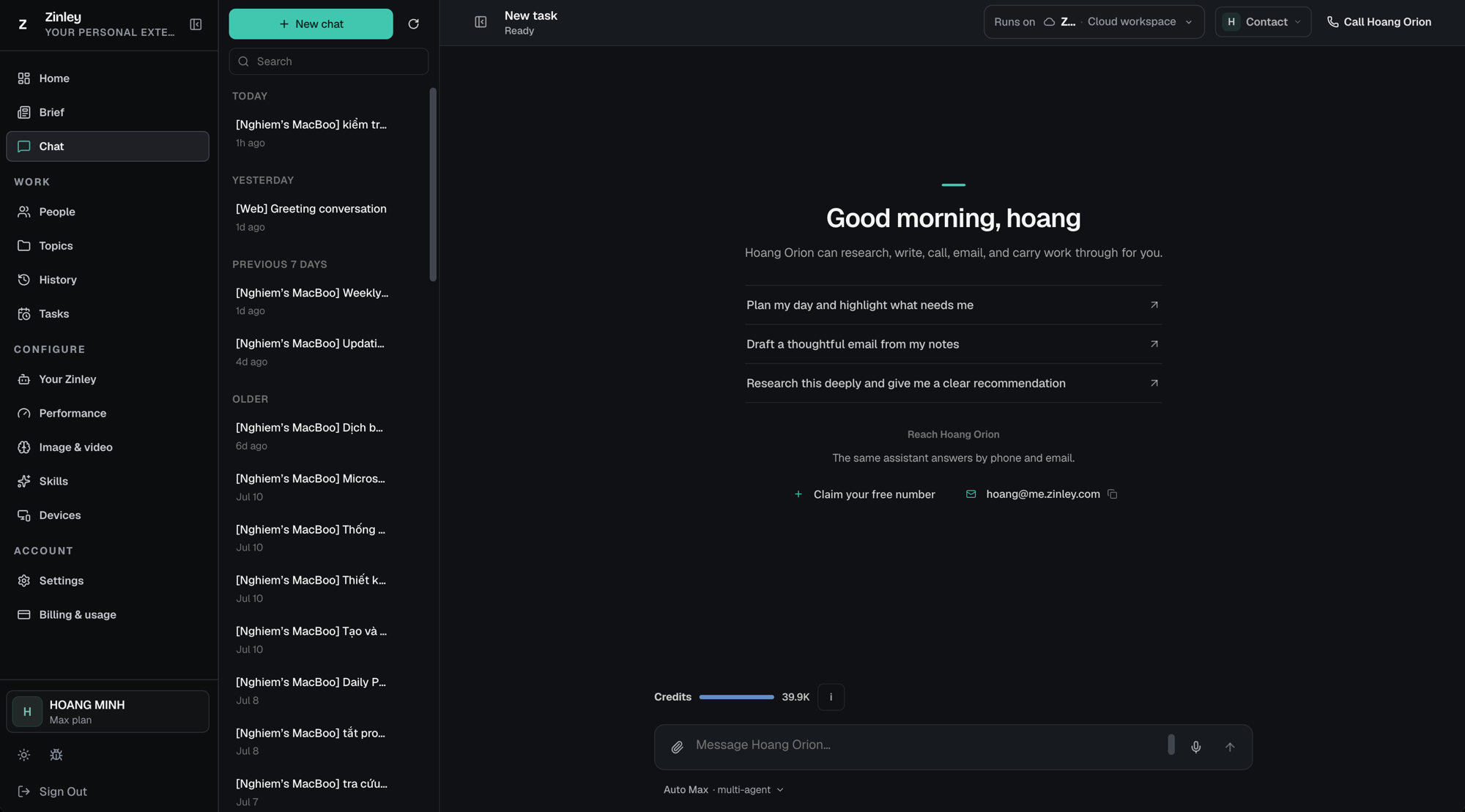Attach a file with the paperclip icon

pos(677,747)
